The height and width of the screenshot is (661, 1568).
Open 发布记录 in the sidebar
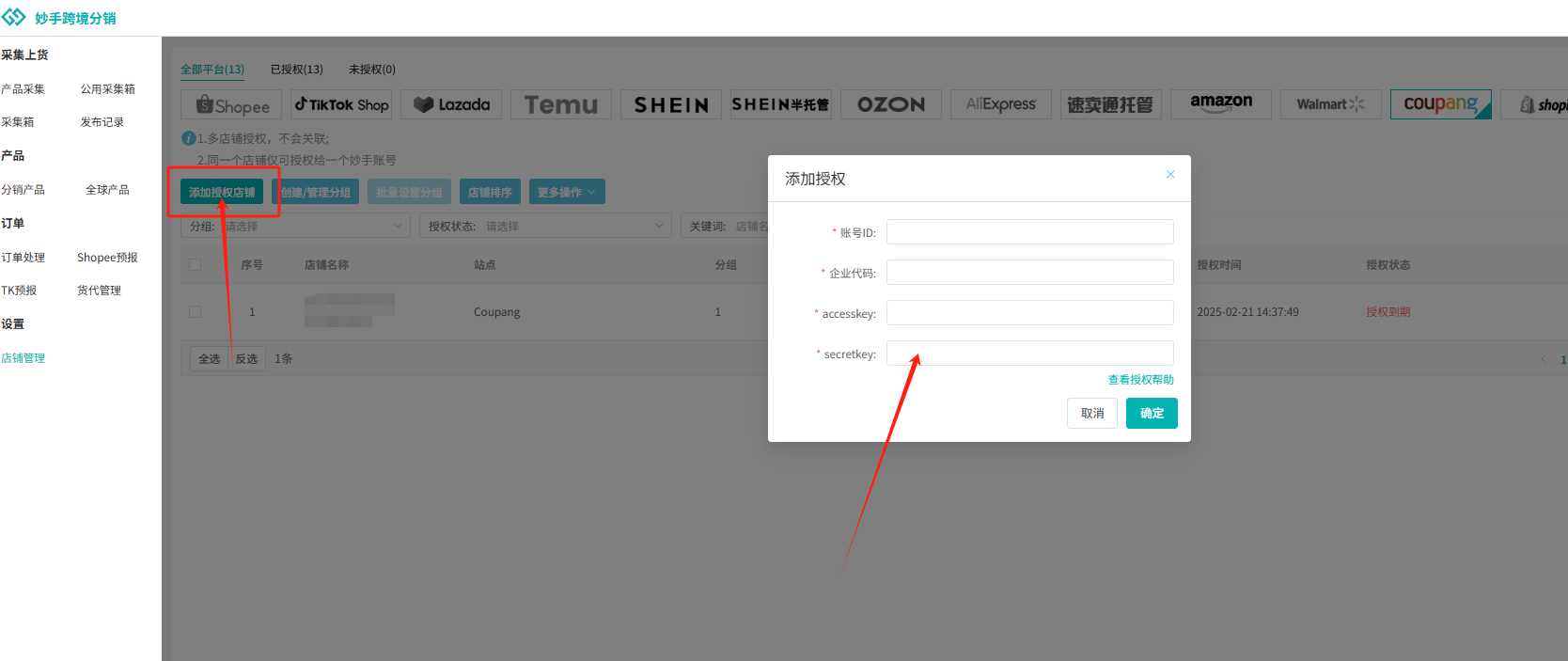(102, 122)
